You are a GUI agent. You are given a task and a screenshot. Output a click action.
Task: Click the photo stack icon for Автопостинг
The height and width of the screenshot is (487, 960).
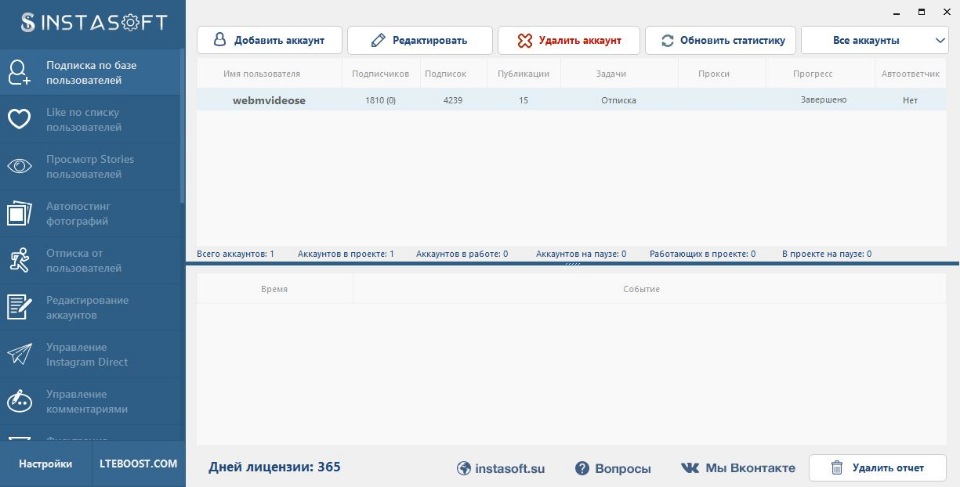point(19,213)
